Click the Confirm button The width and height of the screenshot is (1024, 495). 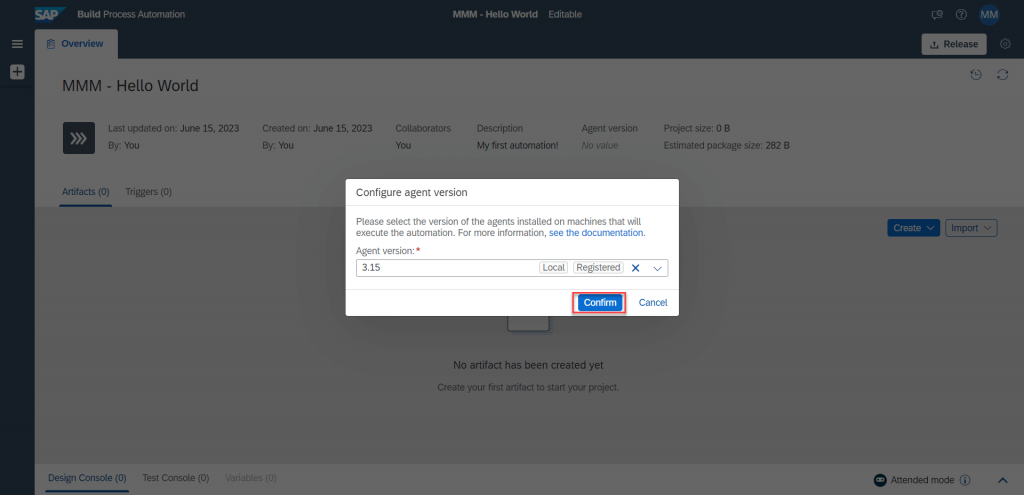pos(600,302)
